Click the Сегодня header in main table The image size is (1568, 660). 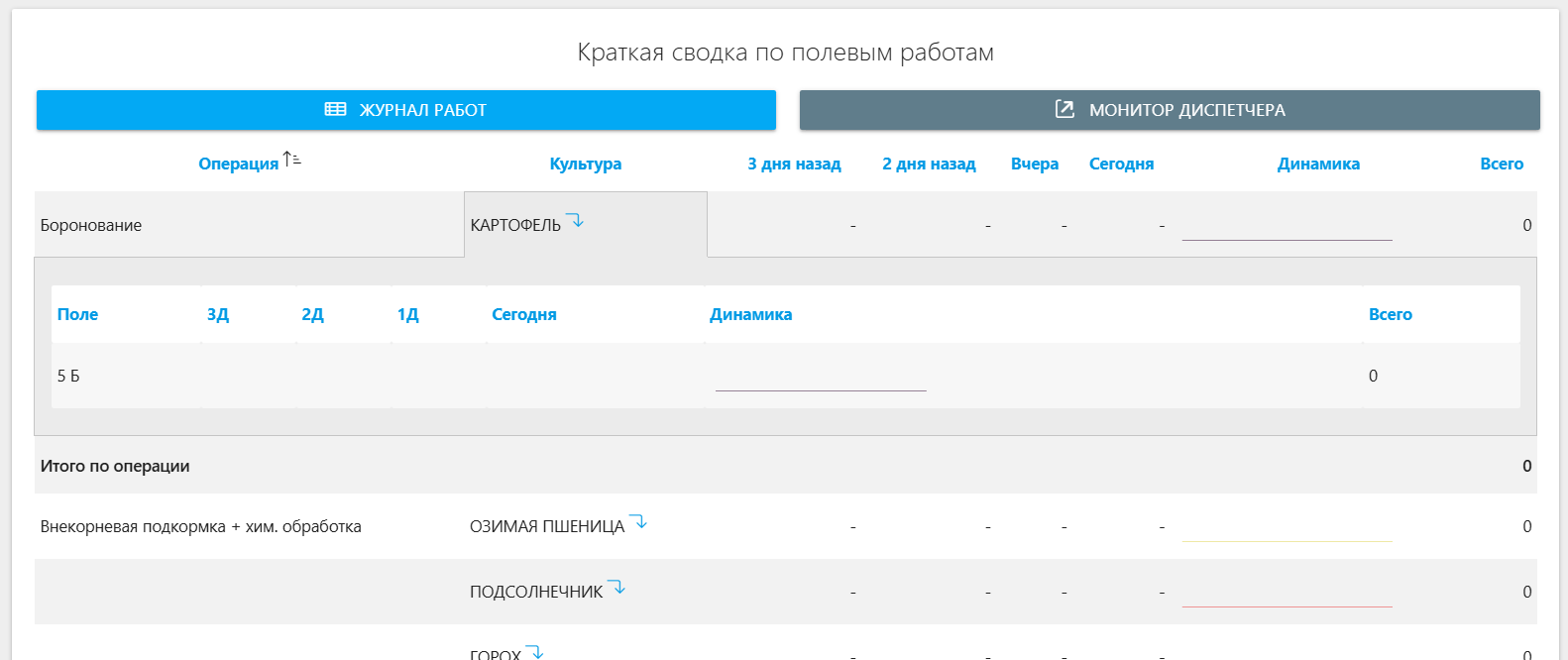(x=1121, y=165)
